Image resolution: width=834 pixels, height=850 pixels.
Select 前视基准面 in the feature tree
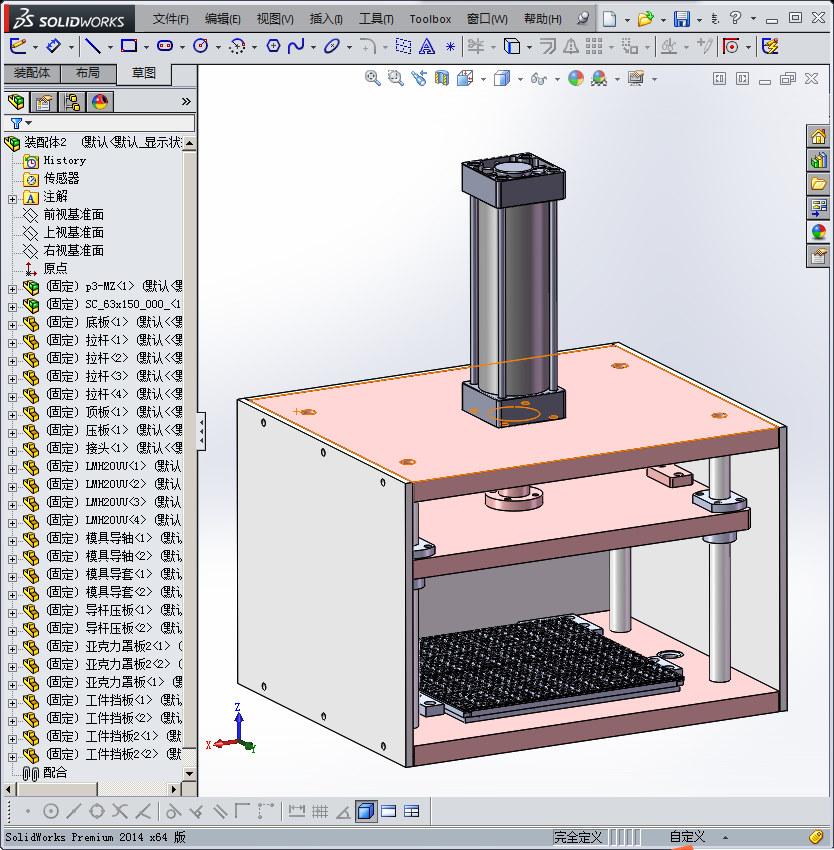(73, 215)
